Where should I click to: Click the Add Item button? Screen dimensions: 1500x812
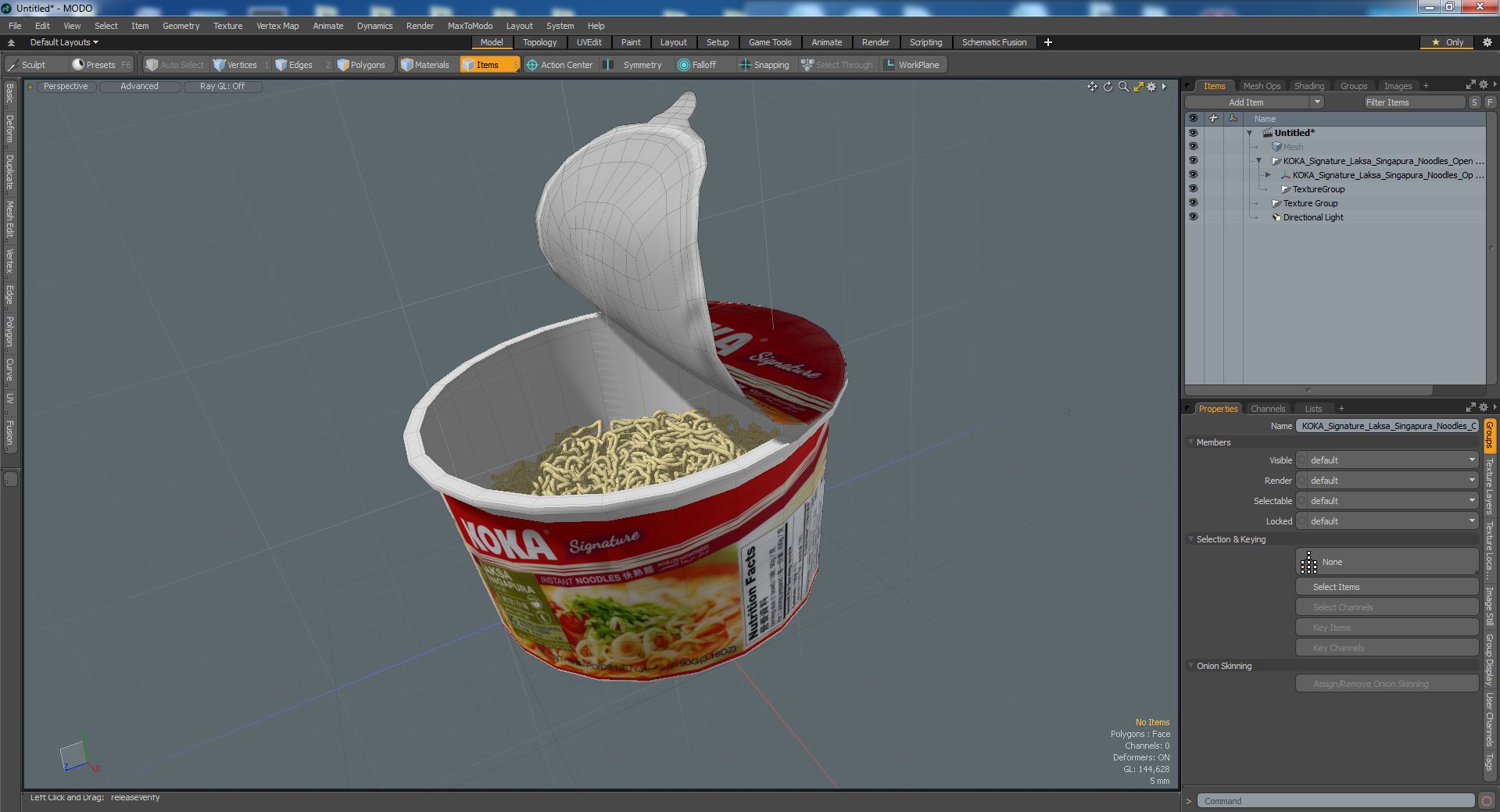point(1246,102)
